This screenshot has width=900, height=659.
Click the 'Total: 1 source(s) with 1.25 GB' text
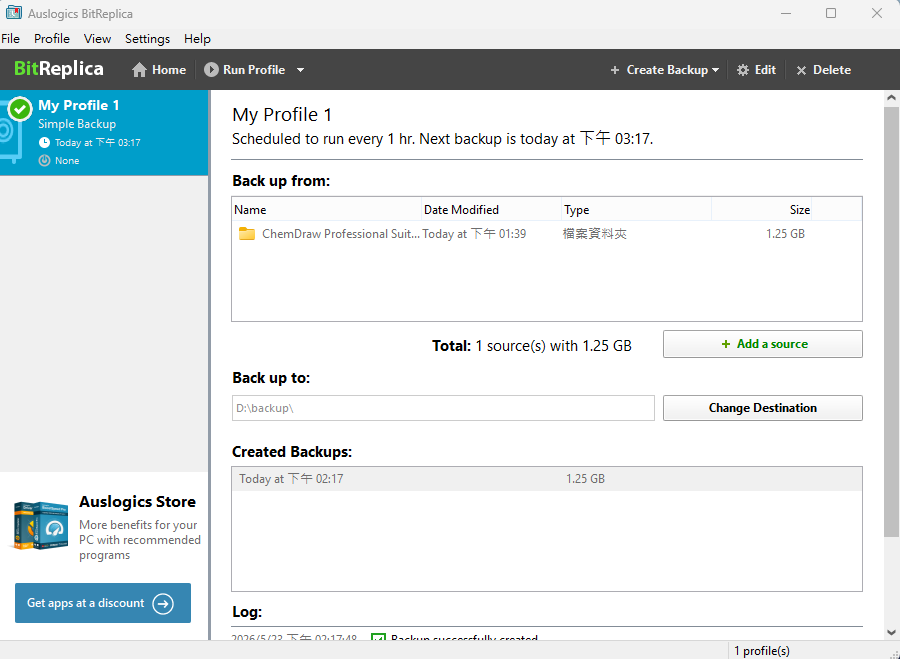[x=532, y=346]
